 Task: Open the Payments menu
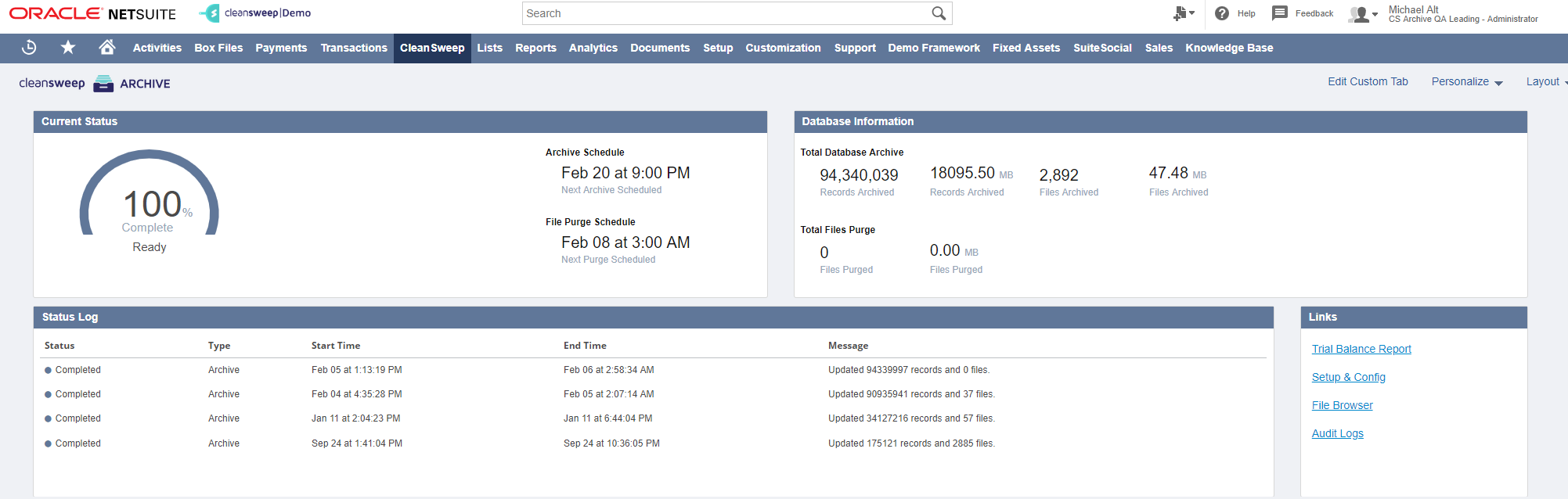point(281,48)
